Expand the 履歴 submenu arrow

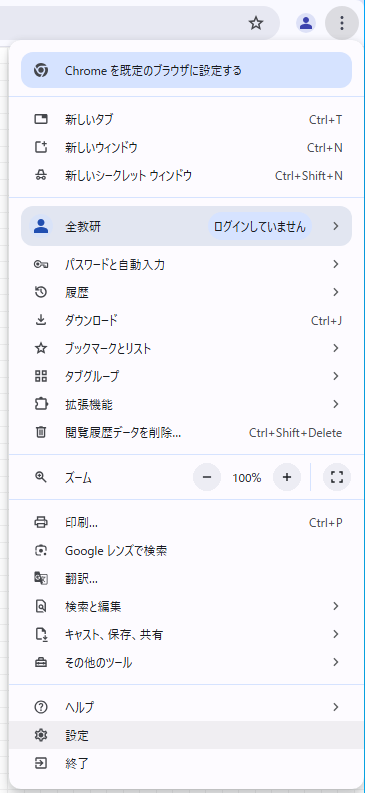(x=336, y=292)
